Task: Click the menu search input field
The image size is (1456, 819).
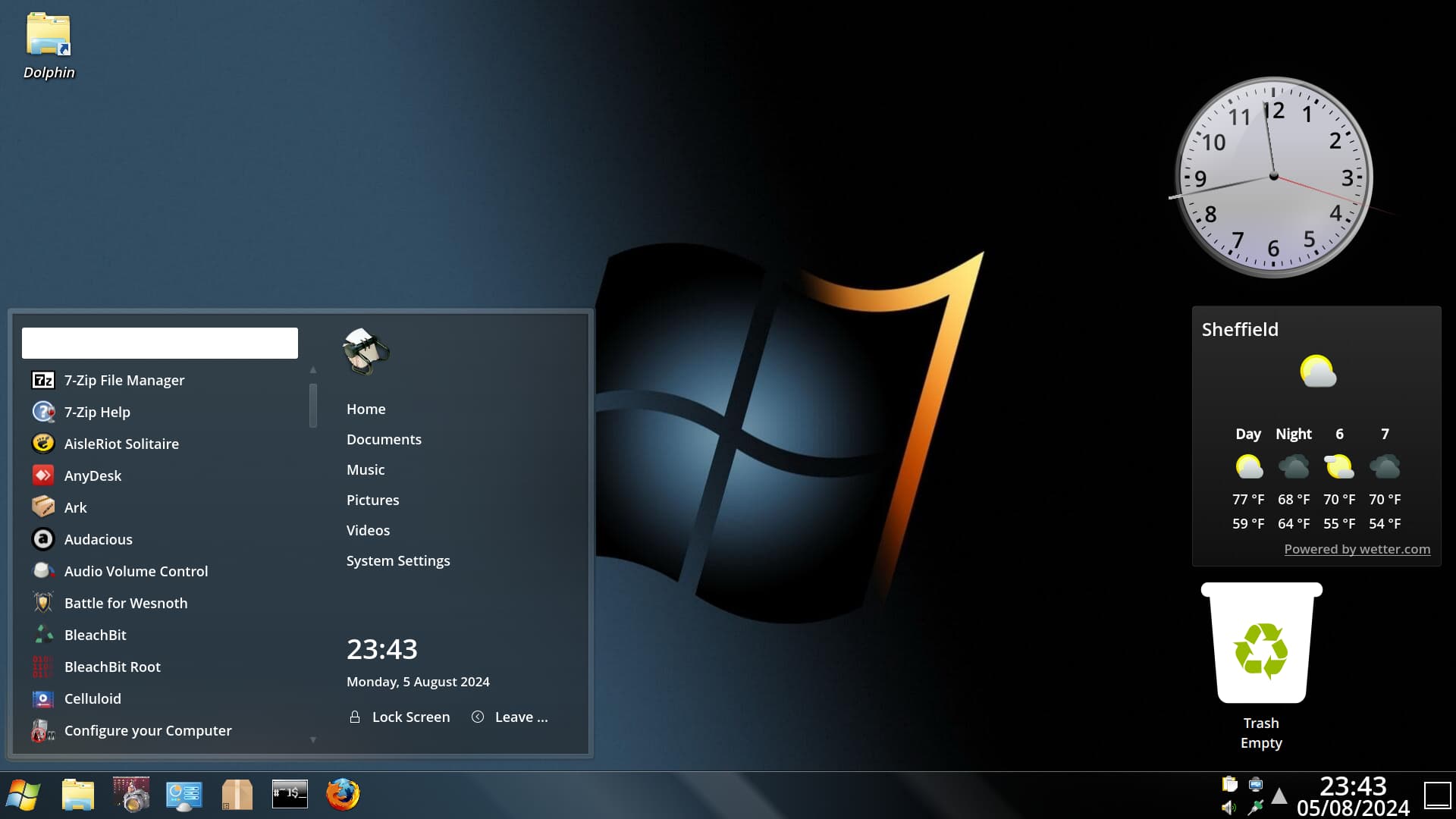Action: click(x=160, y=343)
